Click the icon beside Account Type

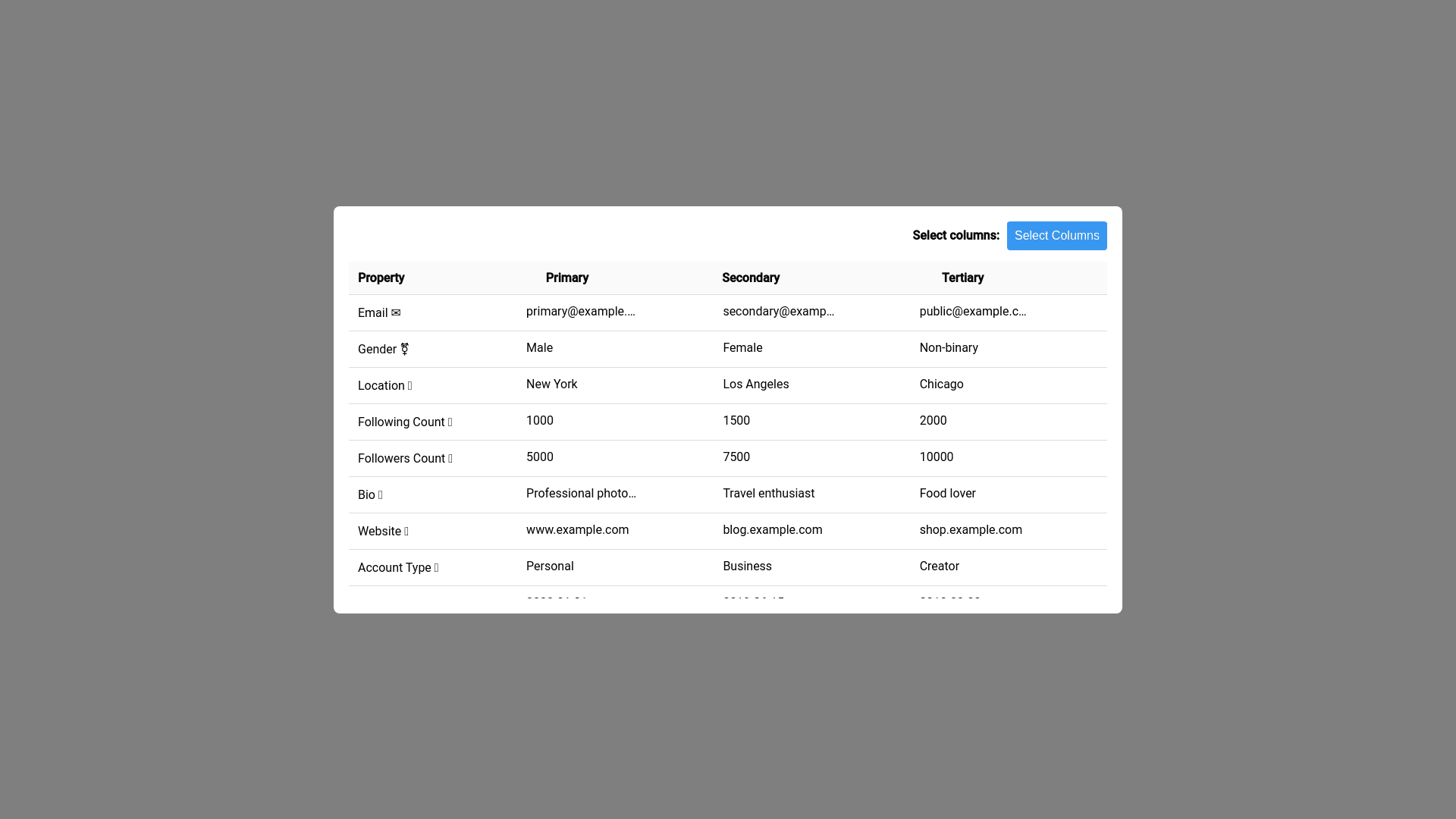click(436, 568)
